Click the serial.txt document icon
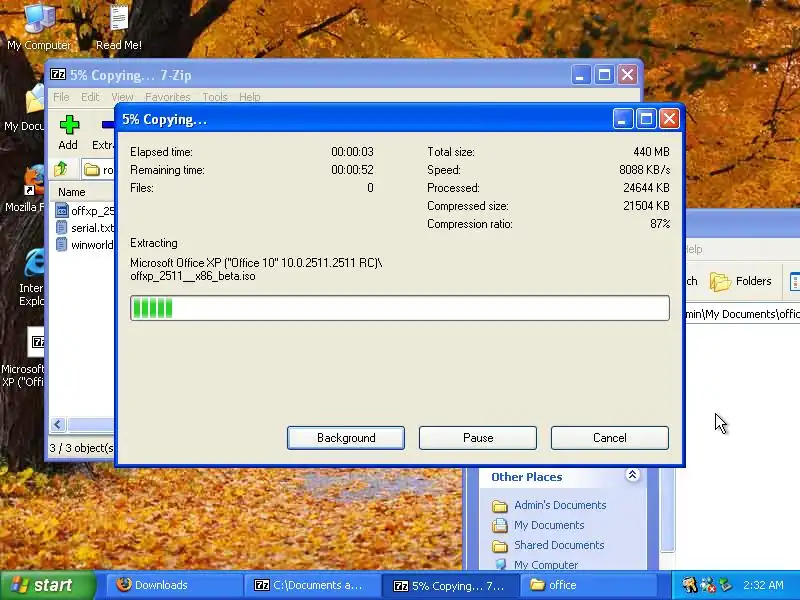The height and width of the screenshot is (600, 800). click(62, 228)
